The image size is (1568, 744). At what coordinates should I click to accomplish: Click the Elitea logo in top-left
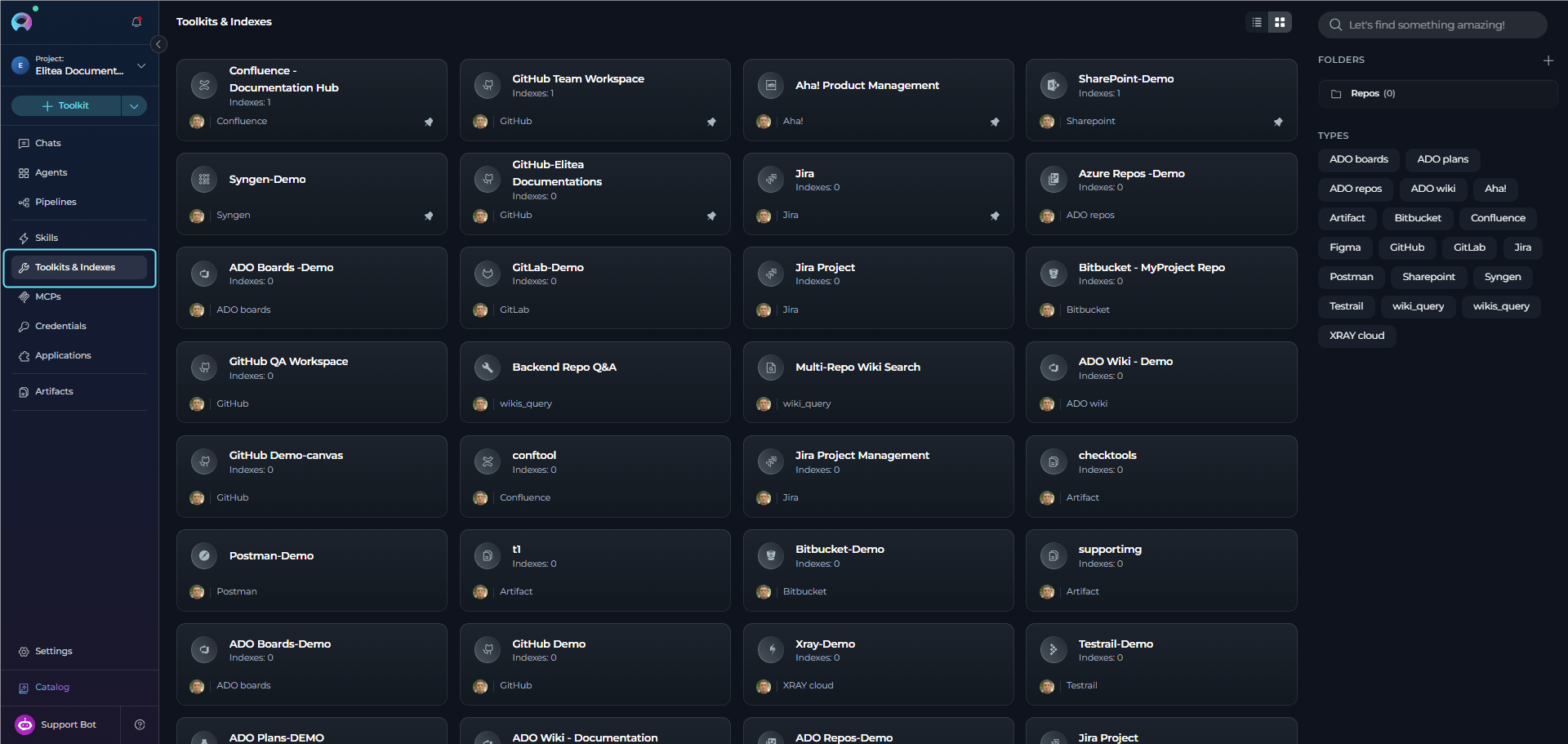(23, 20)
